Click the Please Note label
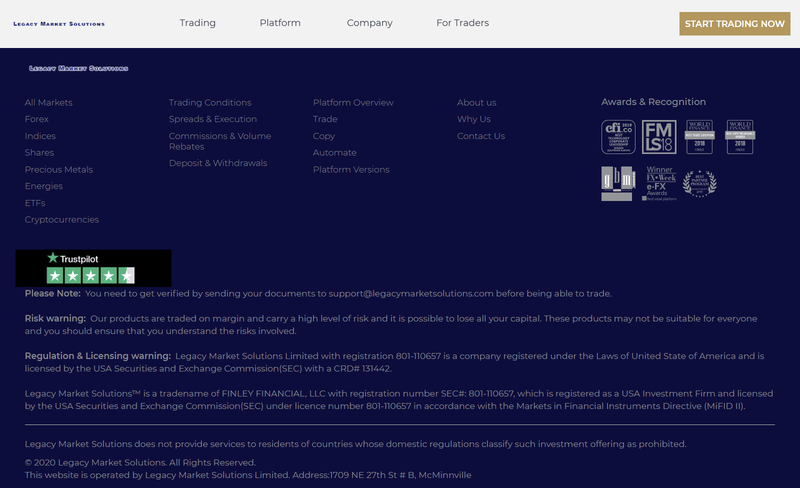The width and height of the screenshot is (800, 488). pyautogui.click(x=53, y=294)
